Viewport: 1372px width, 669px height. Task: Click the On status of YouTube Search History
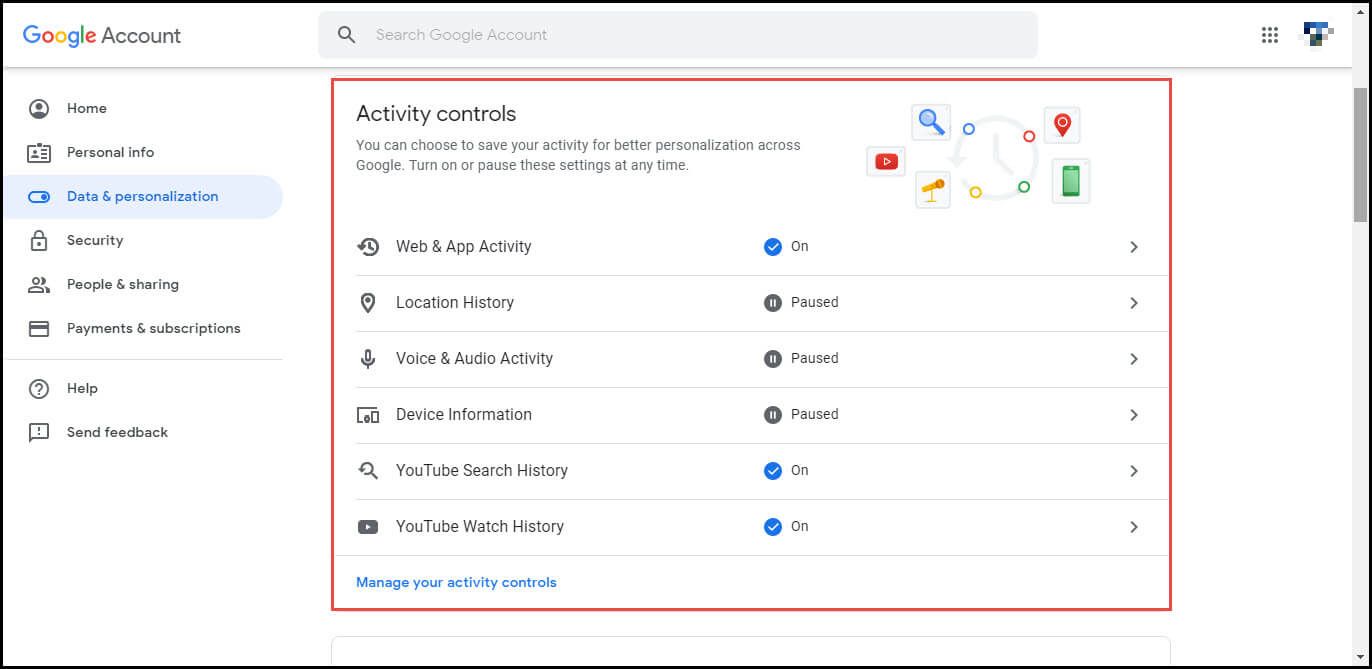(x=800, y=470)
